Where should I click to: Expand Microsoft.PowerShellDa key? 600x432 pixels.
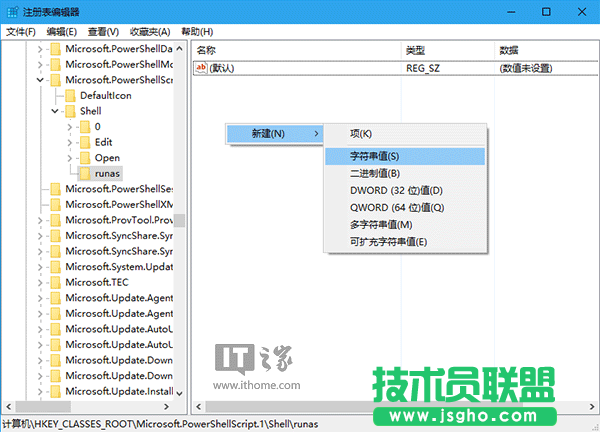pos(40,49)
